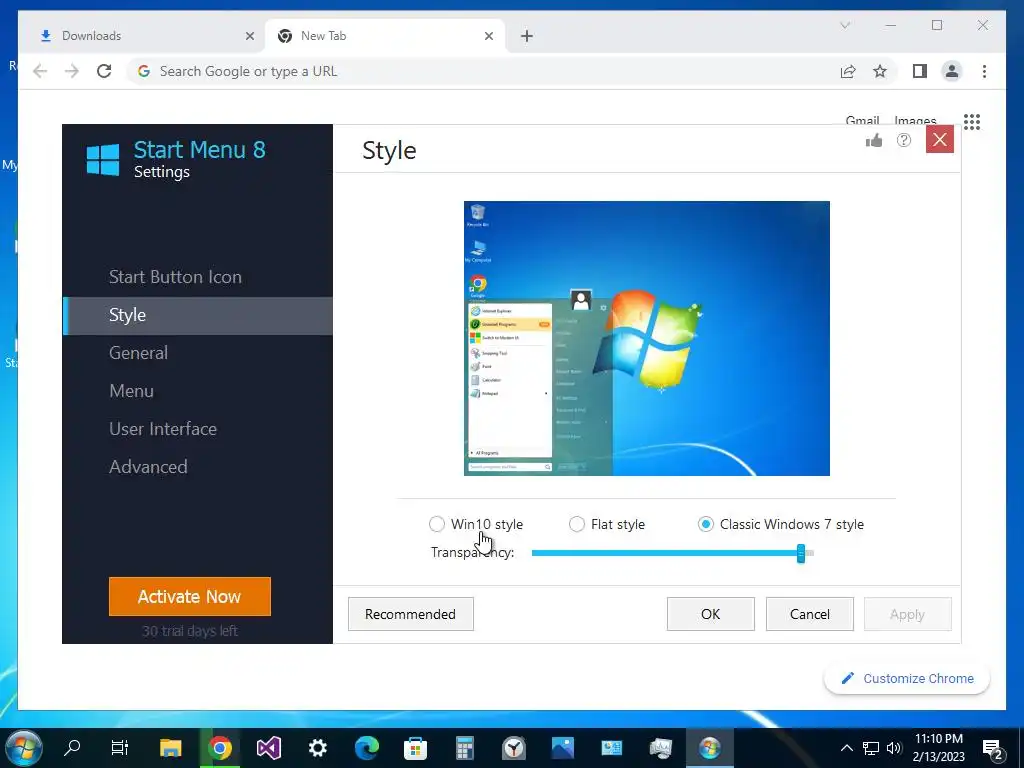This screenshot has height=768, width=1024.
Task: Open Chrome's three-dot menu
Action: [x=984, y=71]
